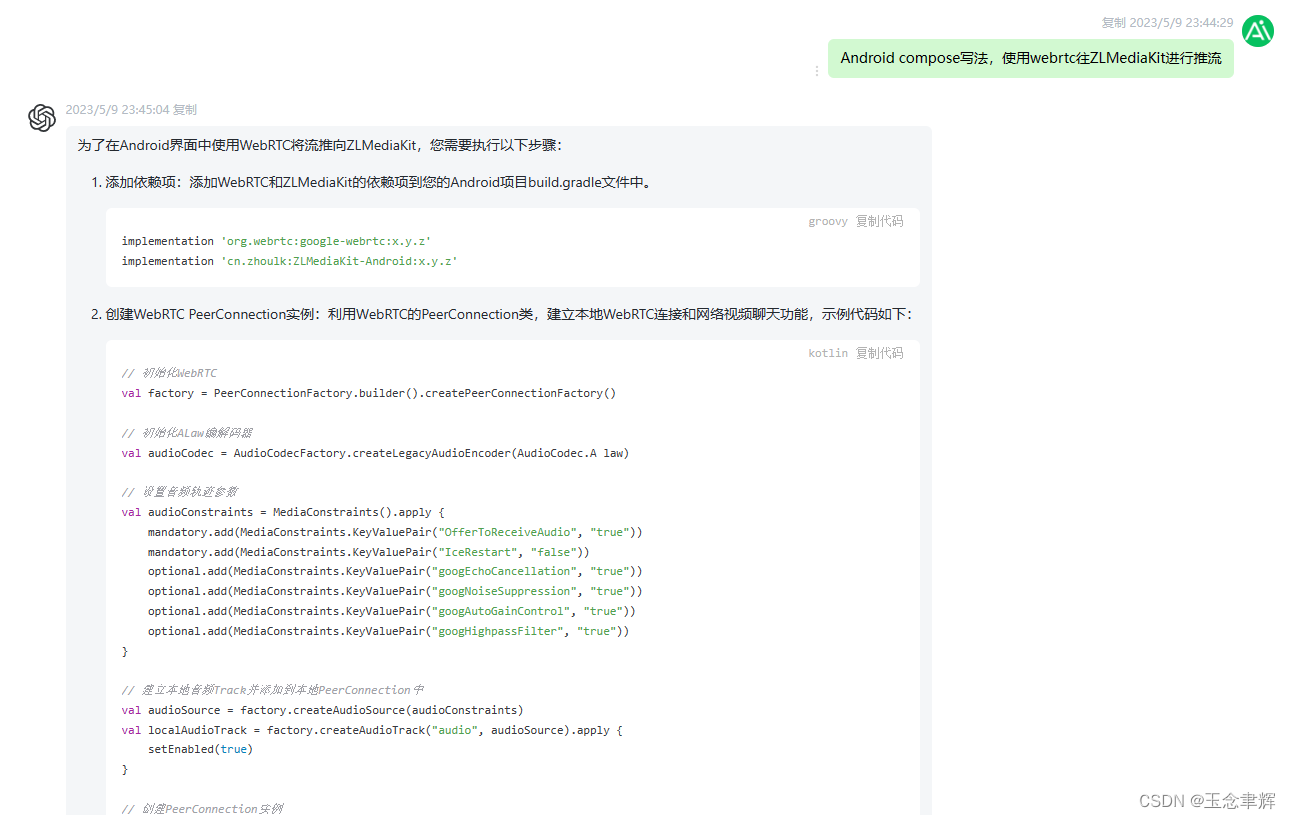Click the comment '// 创建PeerConnection实例'
Image resolution: width=1291 pixels, height=819 pixels.
click(202, 809)
